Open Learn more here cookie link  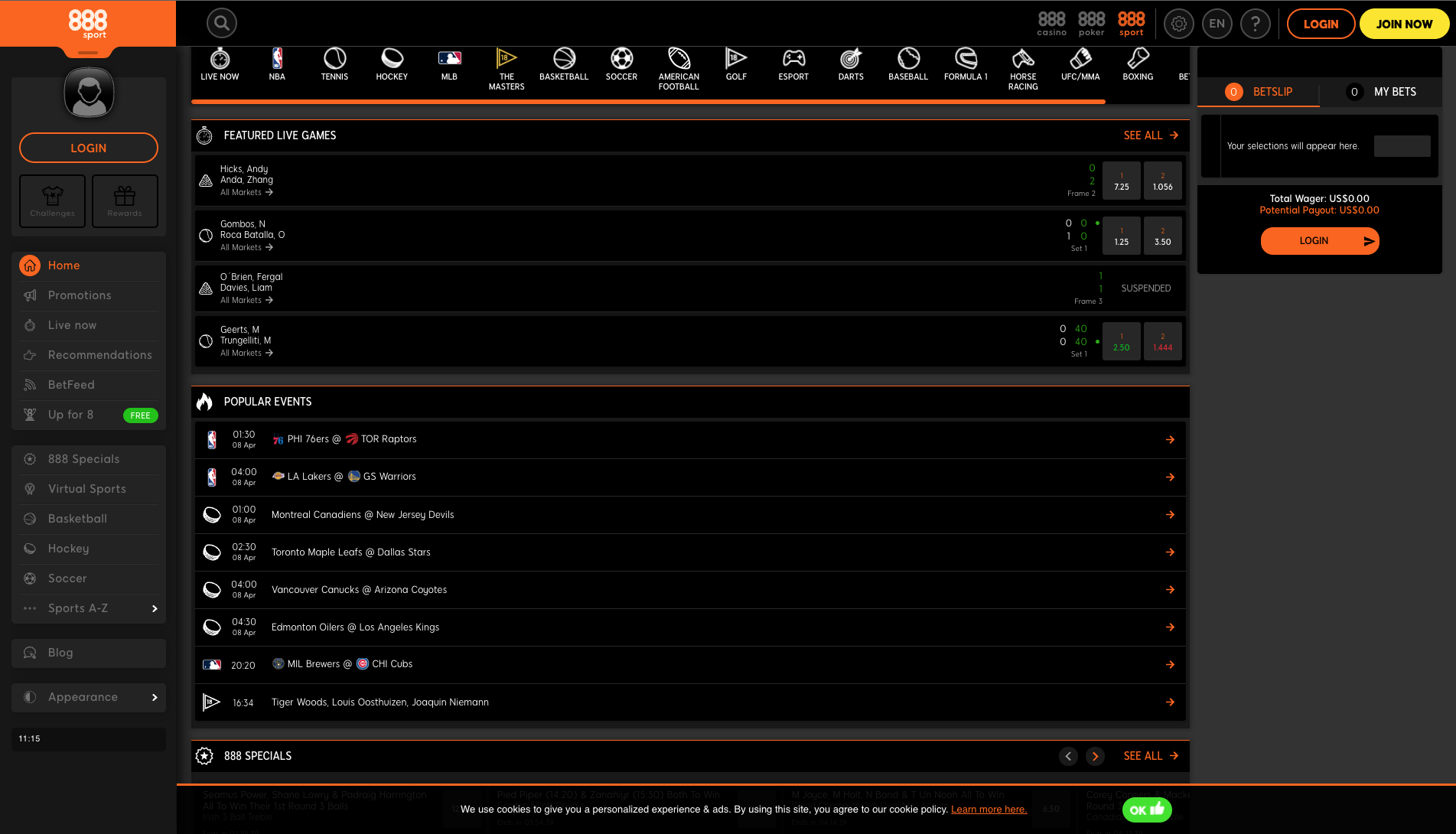(989, 810)
